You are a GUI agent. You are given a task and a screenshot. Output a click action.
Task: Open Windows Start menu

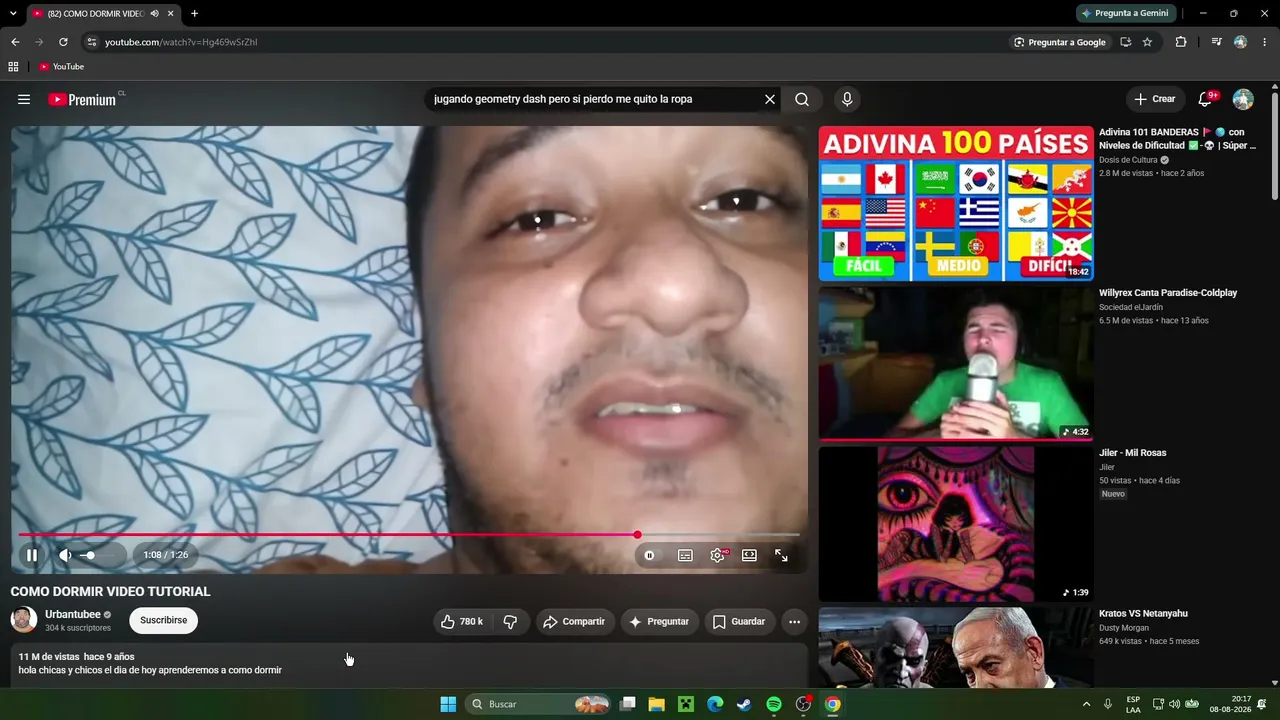pyautogui.click(x=448, y=704)
